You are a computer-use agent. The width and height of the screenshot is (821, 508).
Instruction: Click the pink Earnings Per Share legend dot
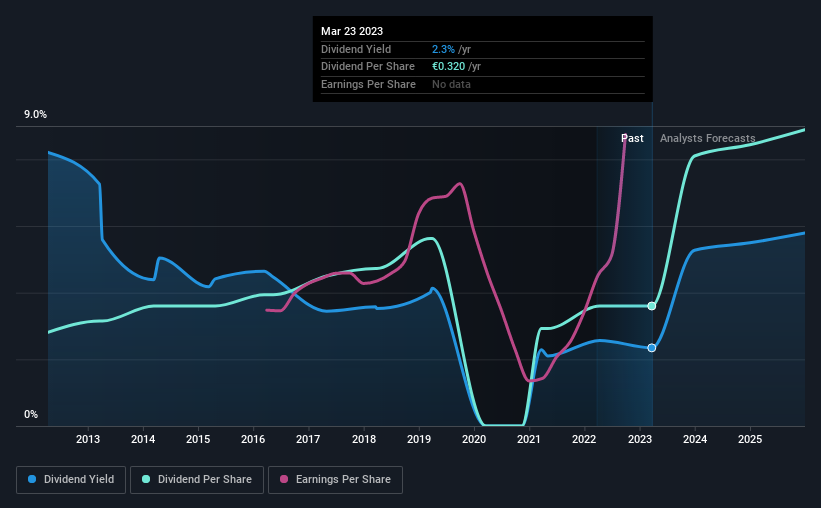tap(284, 479)
